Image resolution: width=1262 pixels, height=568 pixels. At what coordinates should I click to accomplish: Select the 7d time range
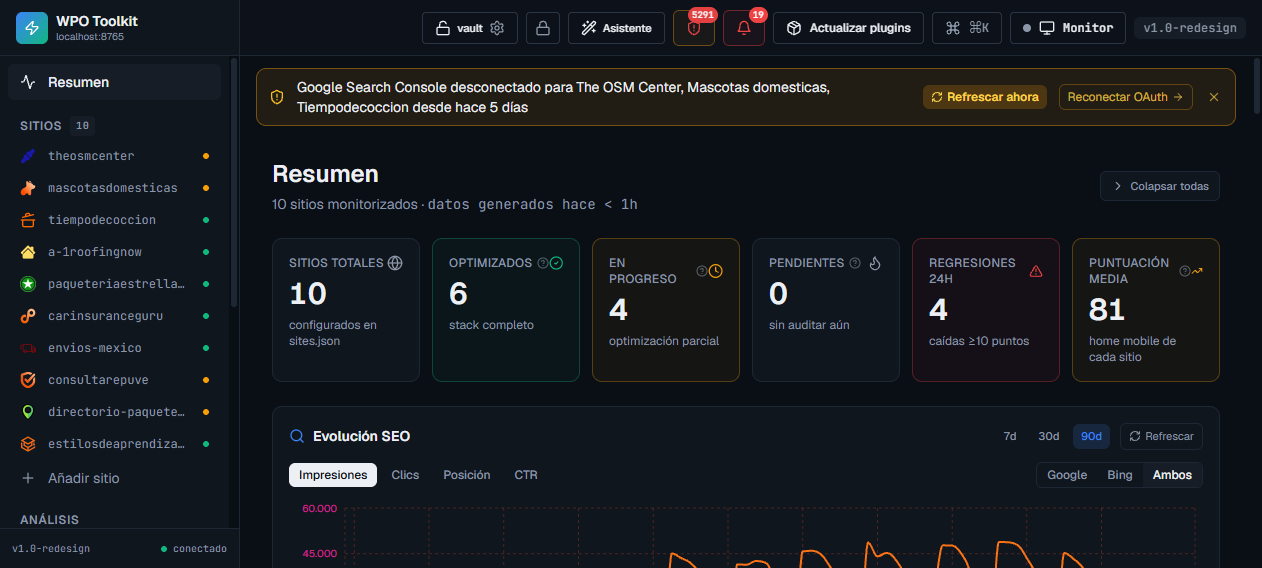[x=1010, y=436]
